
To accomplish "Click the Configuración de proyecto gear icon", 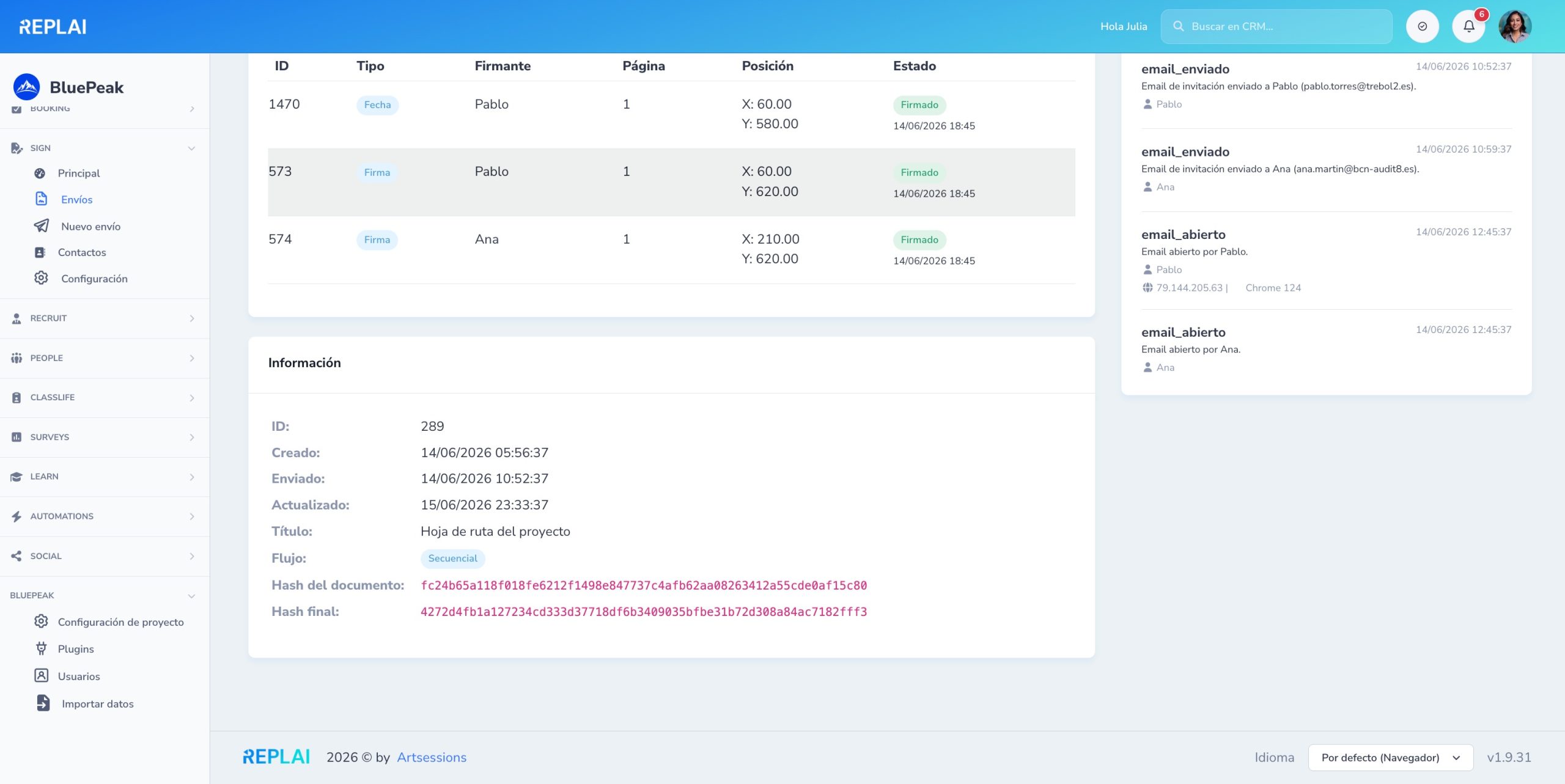I will coord(41,621).
